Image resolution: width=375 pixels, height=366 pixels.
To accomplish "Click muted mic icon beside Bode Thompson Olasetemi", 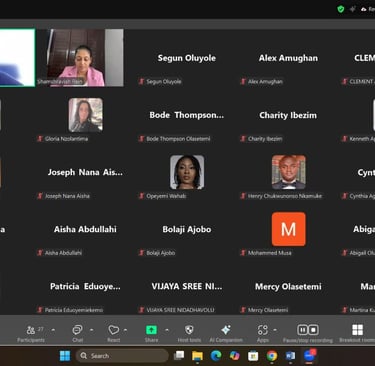I will 142,139.
